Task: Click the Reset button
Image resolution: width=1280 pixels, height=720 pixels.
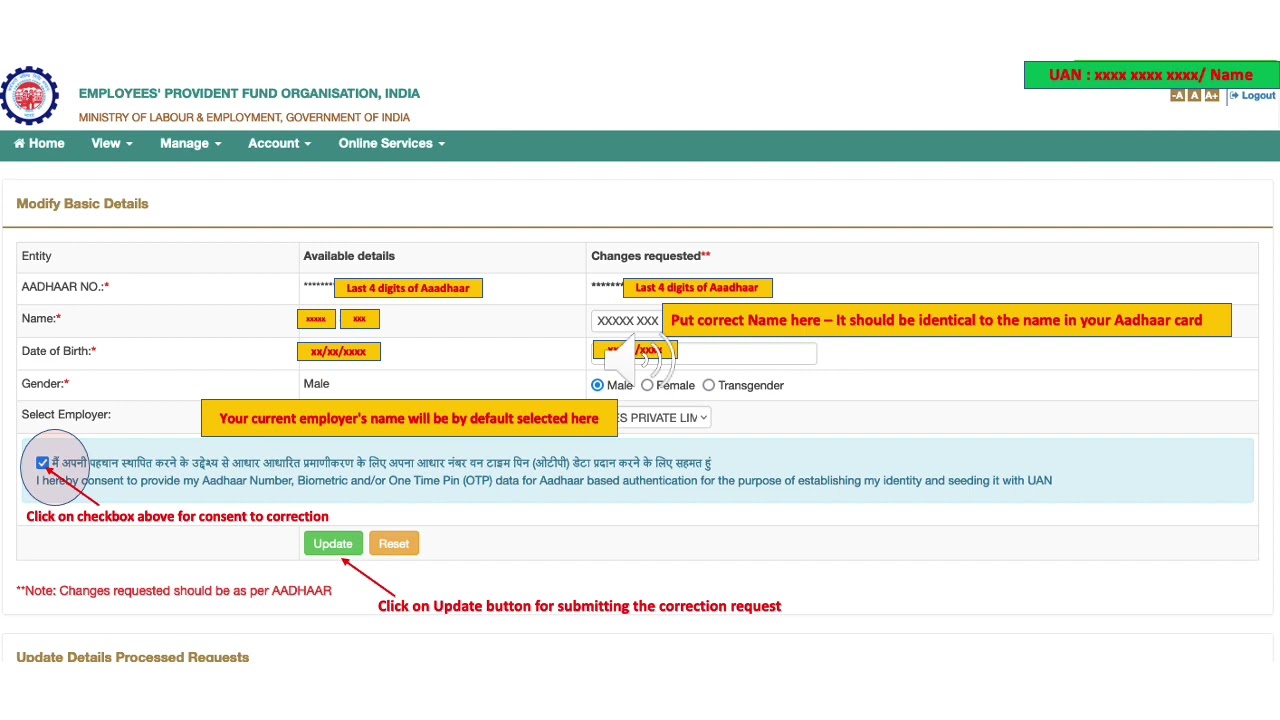Action: 394,544
